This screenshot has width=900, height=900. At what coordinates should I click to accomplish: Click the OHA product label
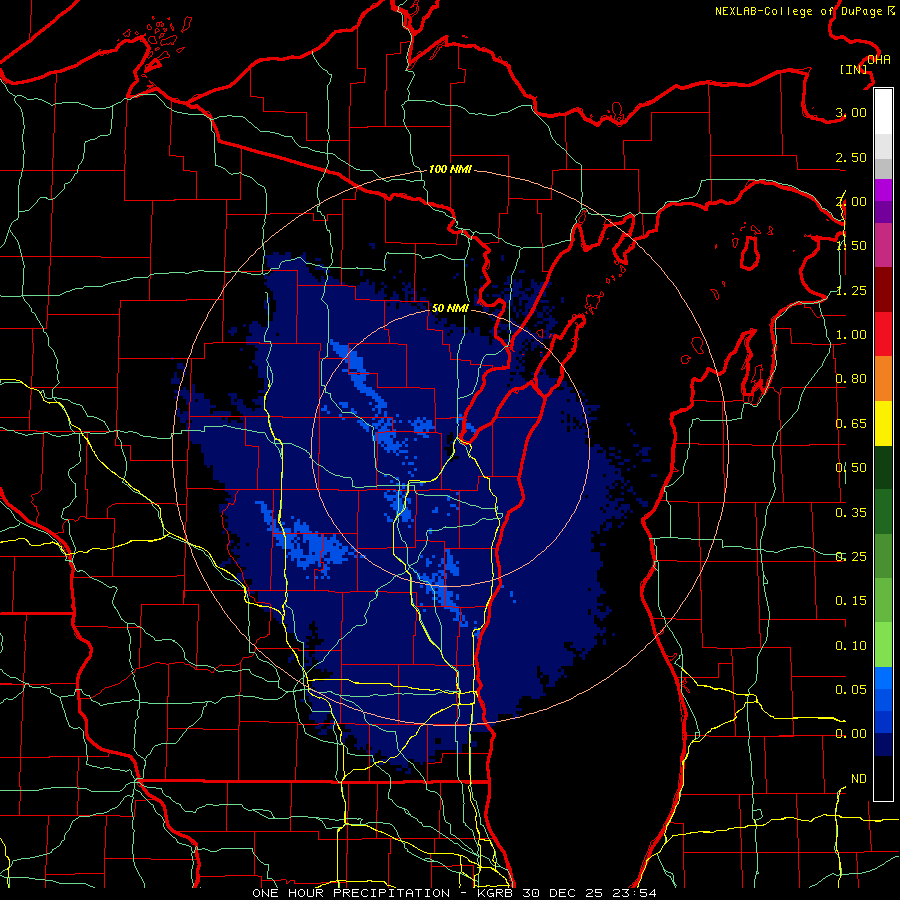[x=879, y=60]
